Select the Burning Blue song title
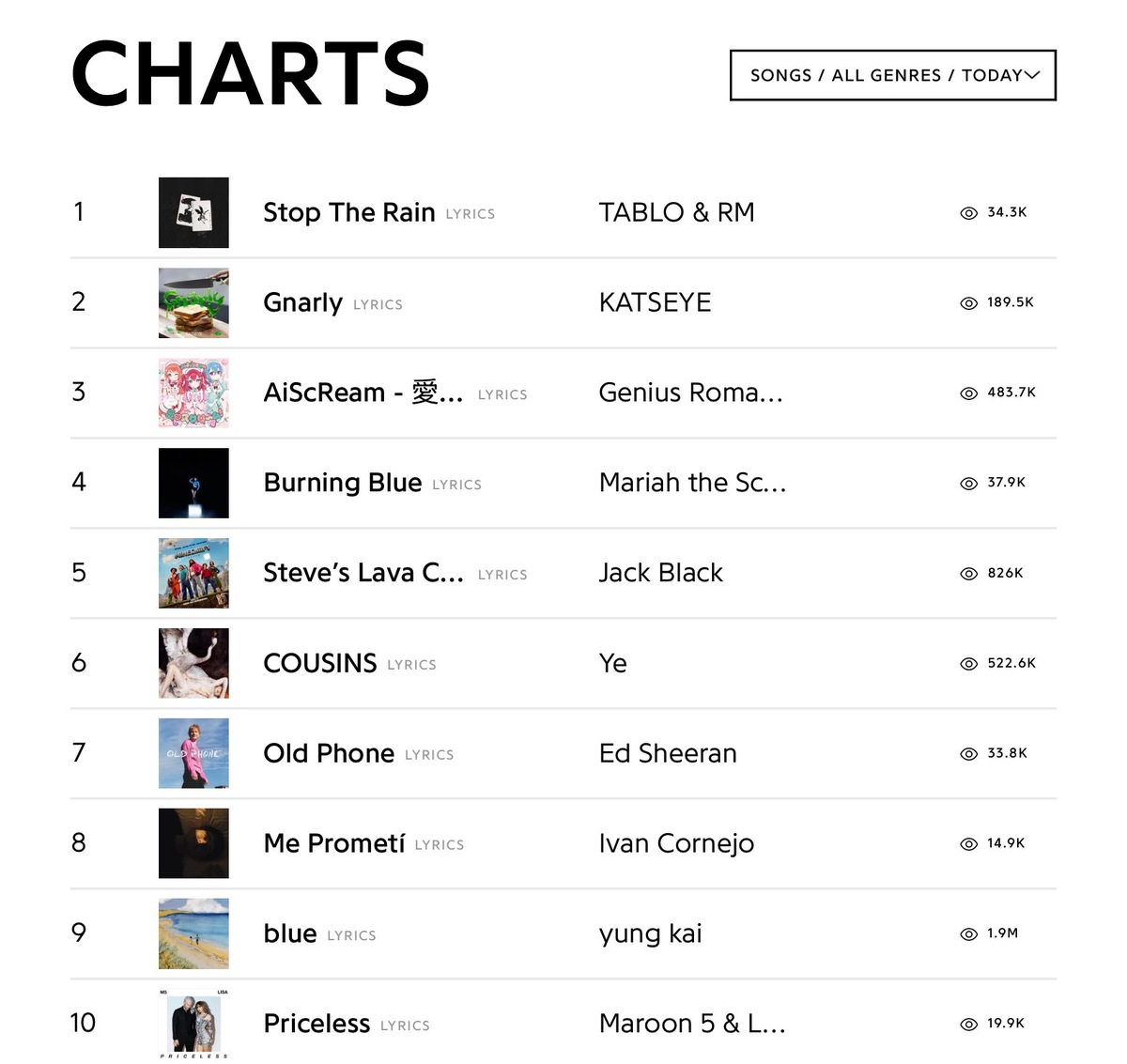This screenshot has height=1064, width=1127. click(343, 483)
